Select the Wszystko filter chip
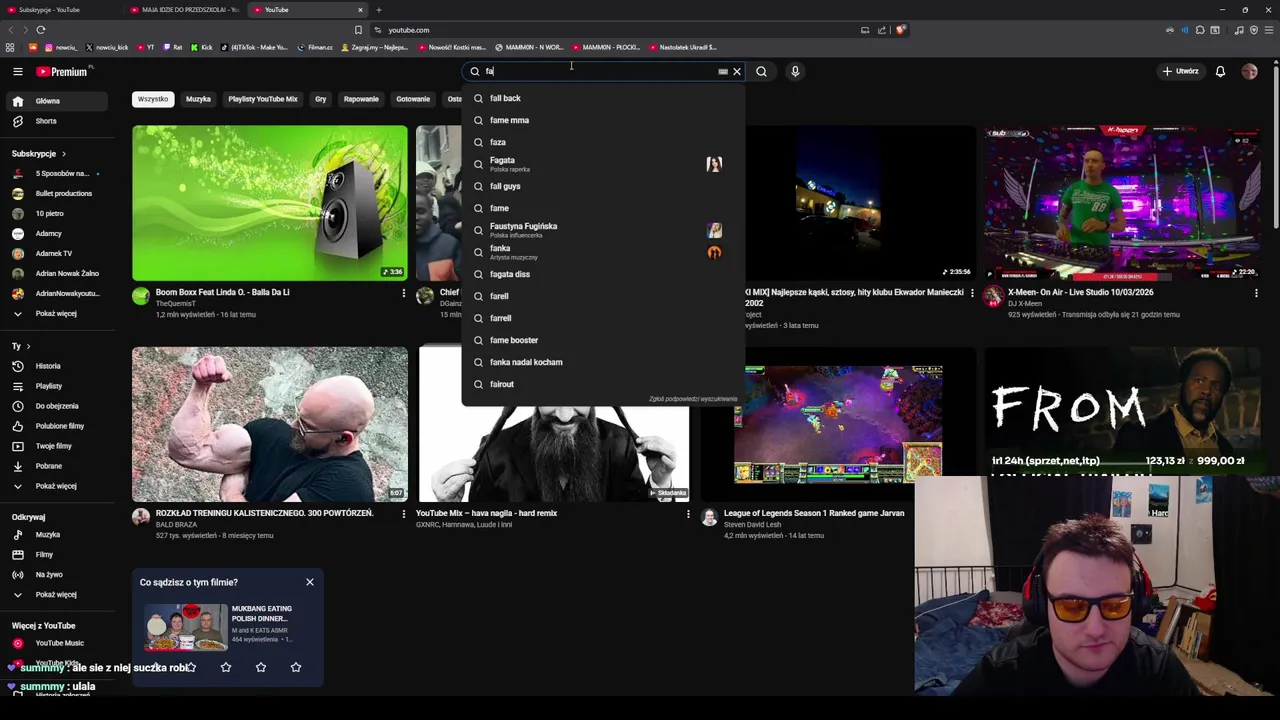1280x720 pixels. 153,99
